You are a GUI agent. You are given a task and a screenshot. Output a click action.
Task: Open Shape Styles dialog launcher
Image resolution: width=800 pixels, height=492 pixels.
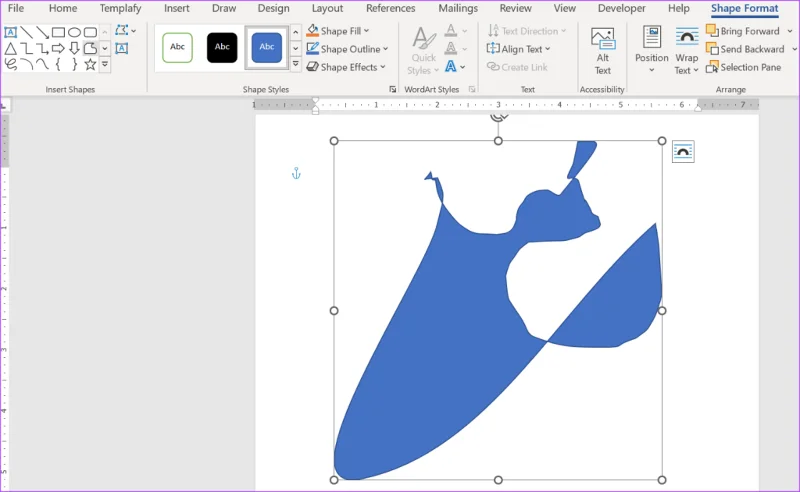(392, 89)
